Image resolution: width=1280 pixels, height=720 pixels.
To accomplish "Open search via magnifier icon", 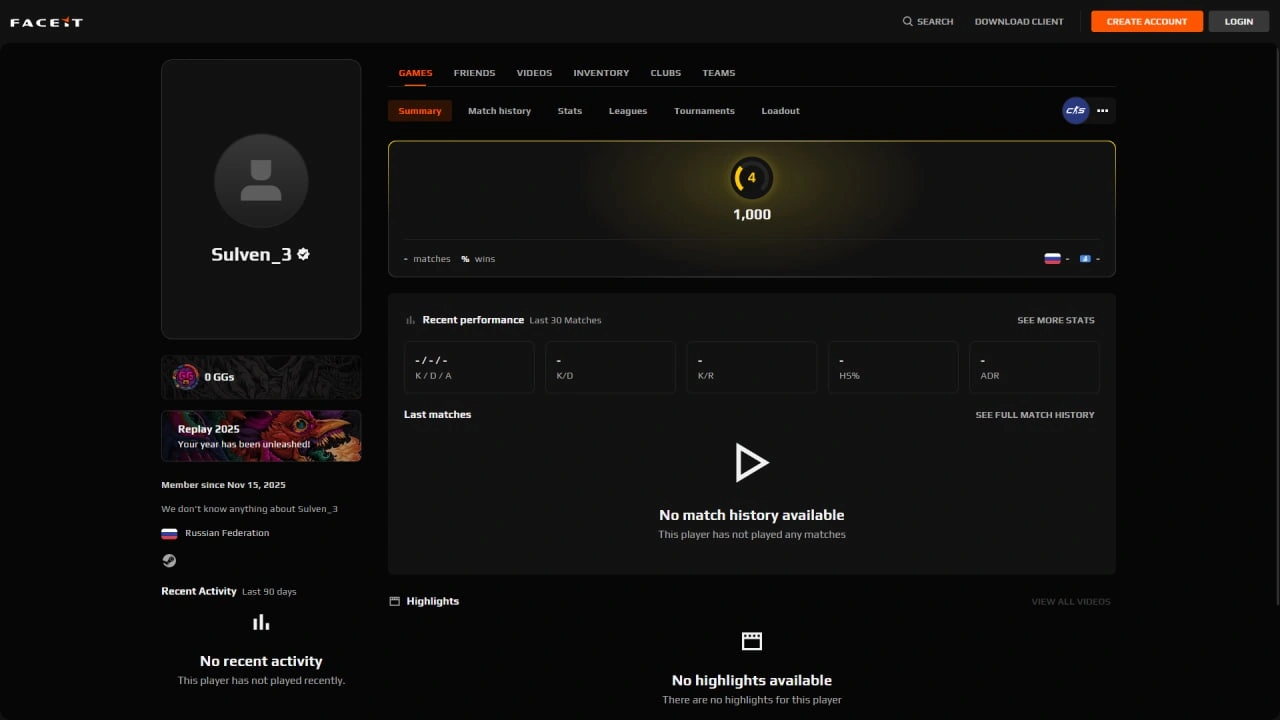I will [x=908, y=21].
